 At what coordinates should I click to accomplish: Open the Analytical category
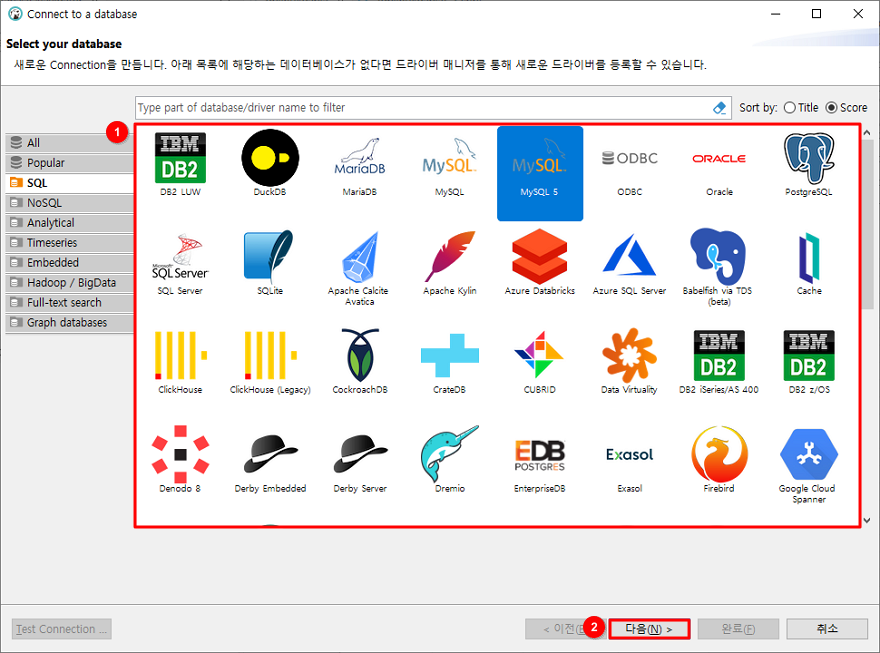(x=70, y=223)
